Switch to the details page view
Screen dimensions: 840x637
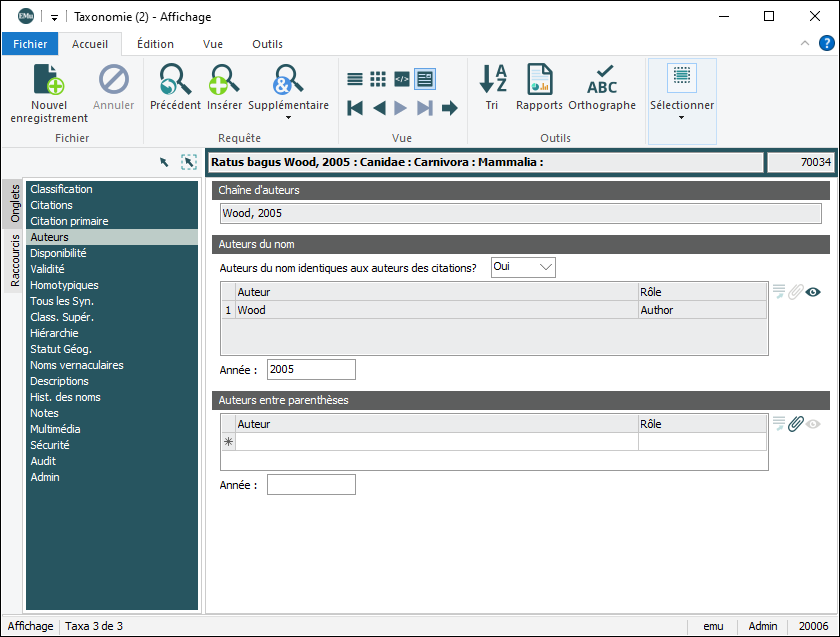pos(425,79)
